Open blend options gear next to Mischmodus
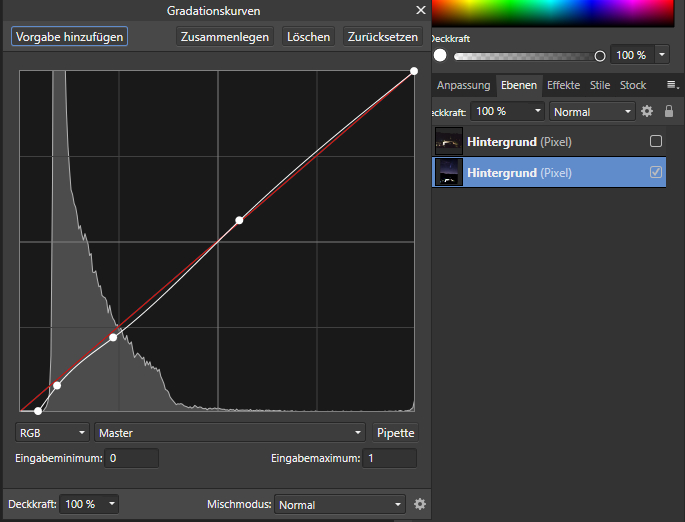 [x=420, y=504]
